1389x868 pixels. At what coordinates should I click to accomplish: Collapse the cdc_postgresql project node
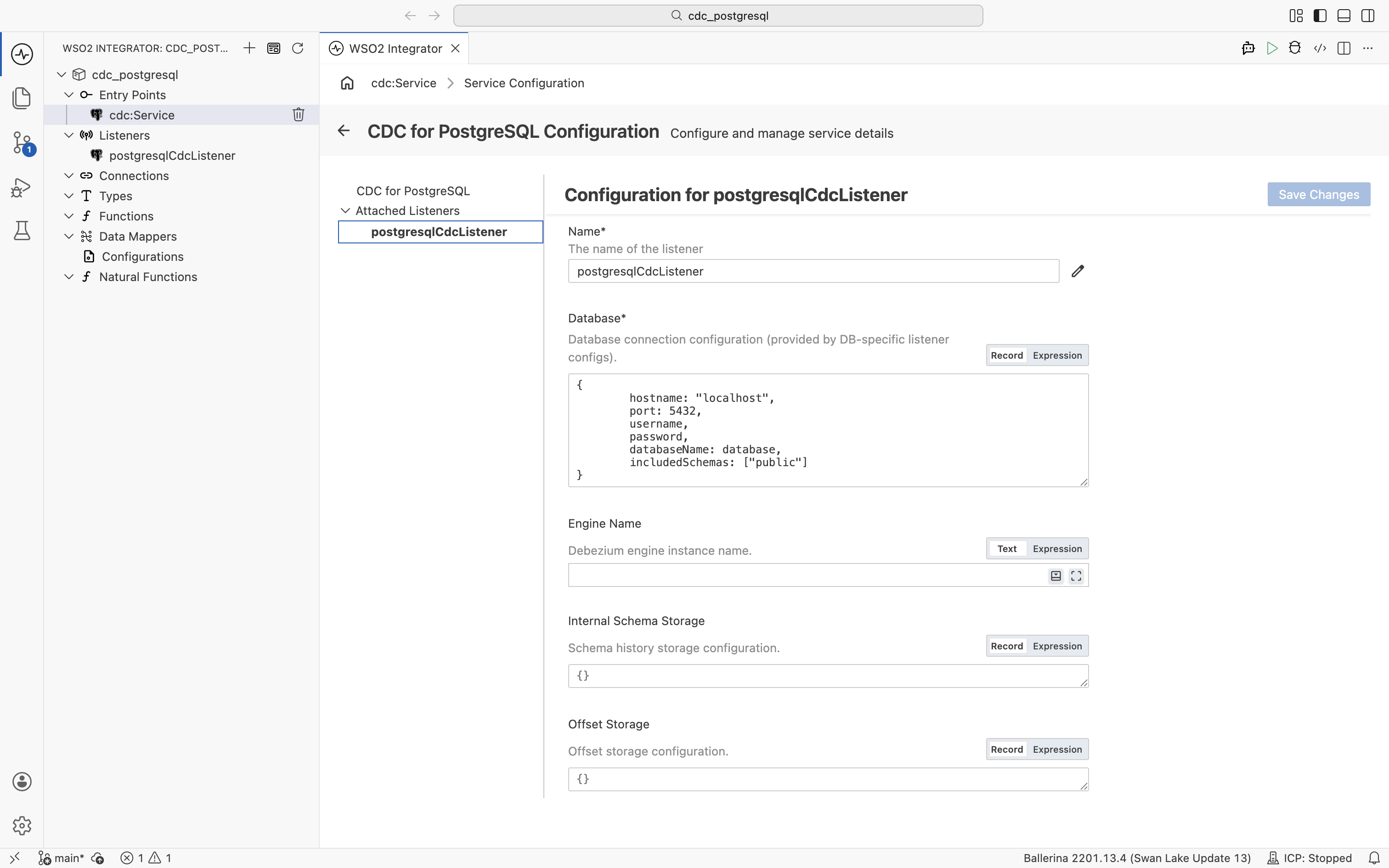tap(62, 74)
